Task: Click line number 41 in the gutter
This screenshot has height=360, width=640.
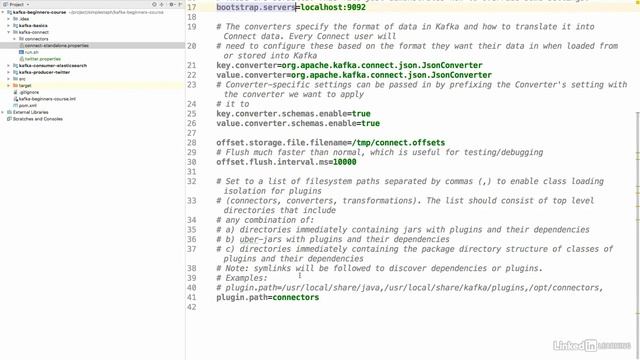Action: [x=192, y=297]
